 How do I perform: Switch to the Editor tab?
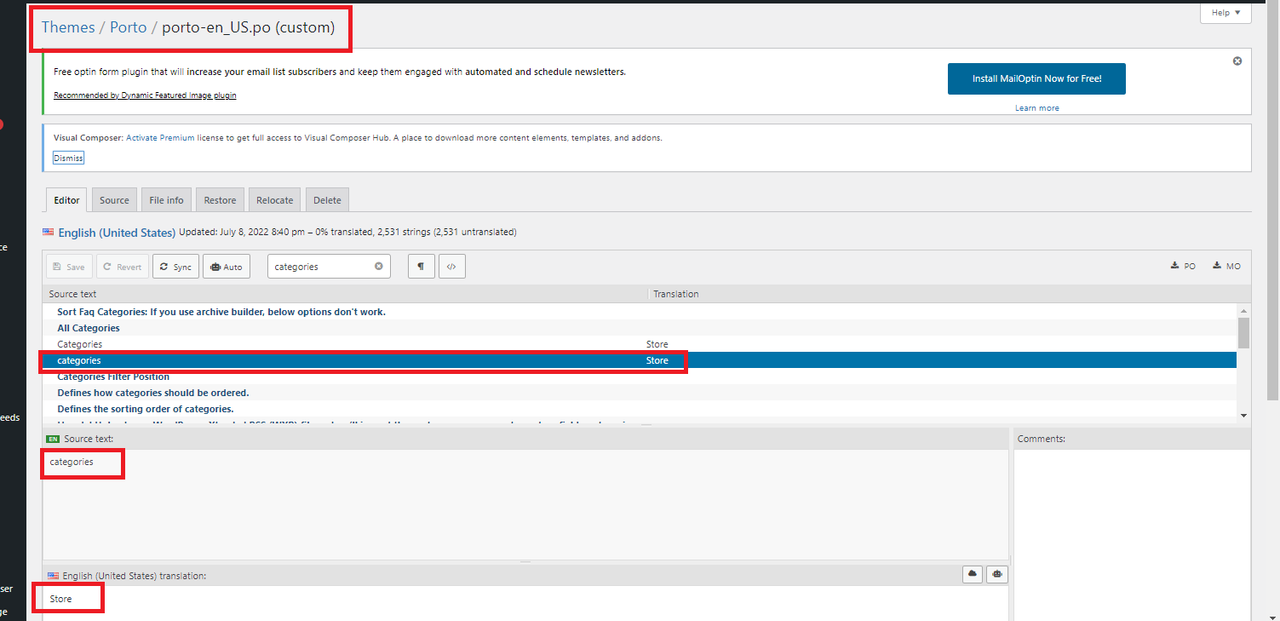coord(67,200)
